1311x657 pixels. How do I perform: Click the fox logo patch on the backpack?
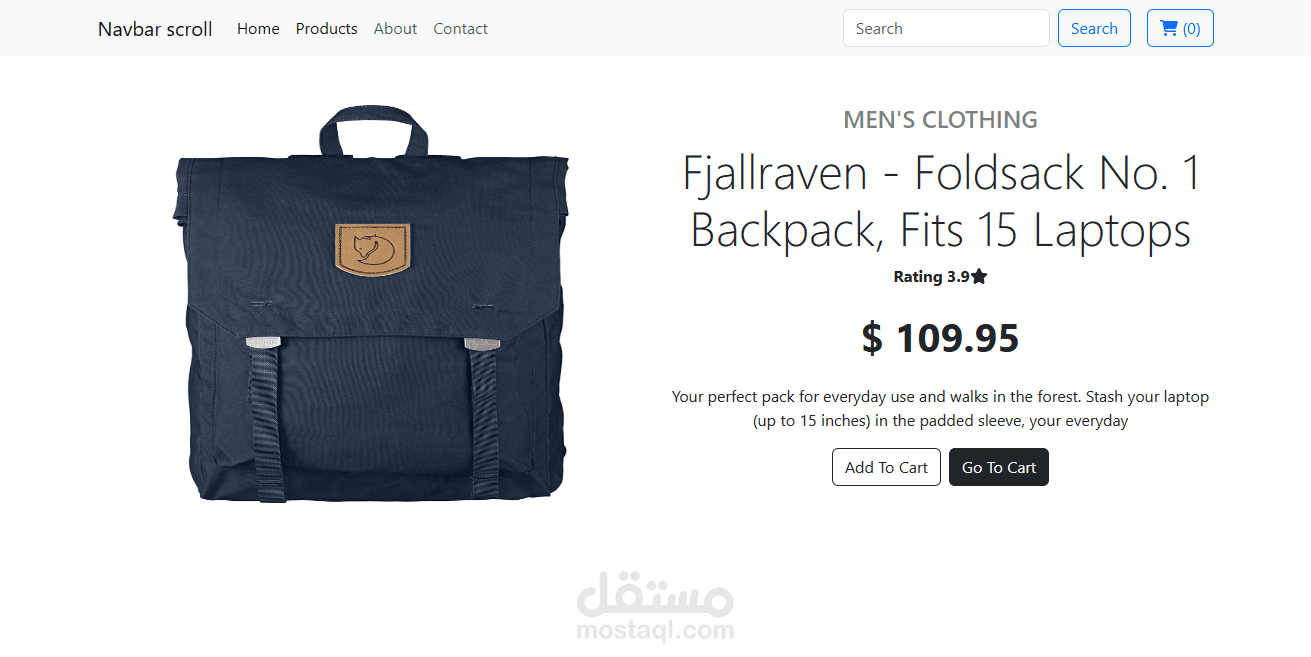point(372,248)
